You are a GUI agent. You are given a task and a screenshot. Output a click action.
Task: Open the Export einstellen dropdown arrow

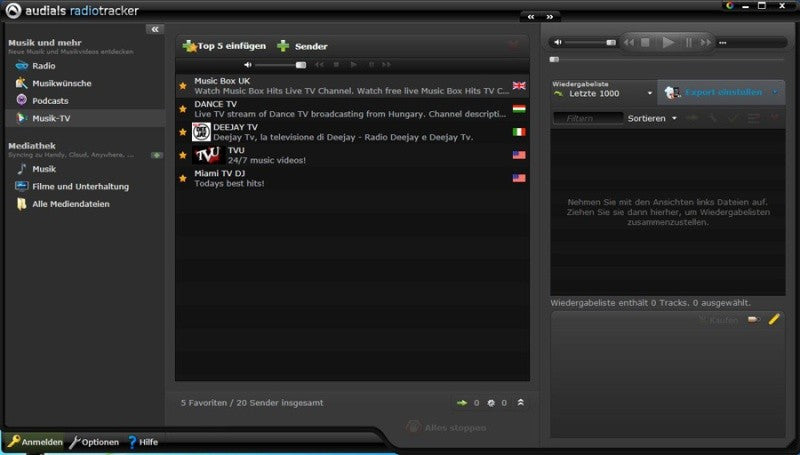[x=774, y=92]
